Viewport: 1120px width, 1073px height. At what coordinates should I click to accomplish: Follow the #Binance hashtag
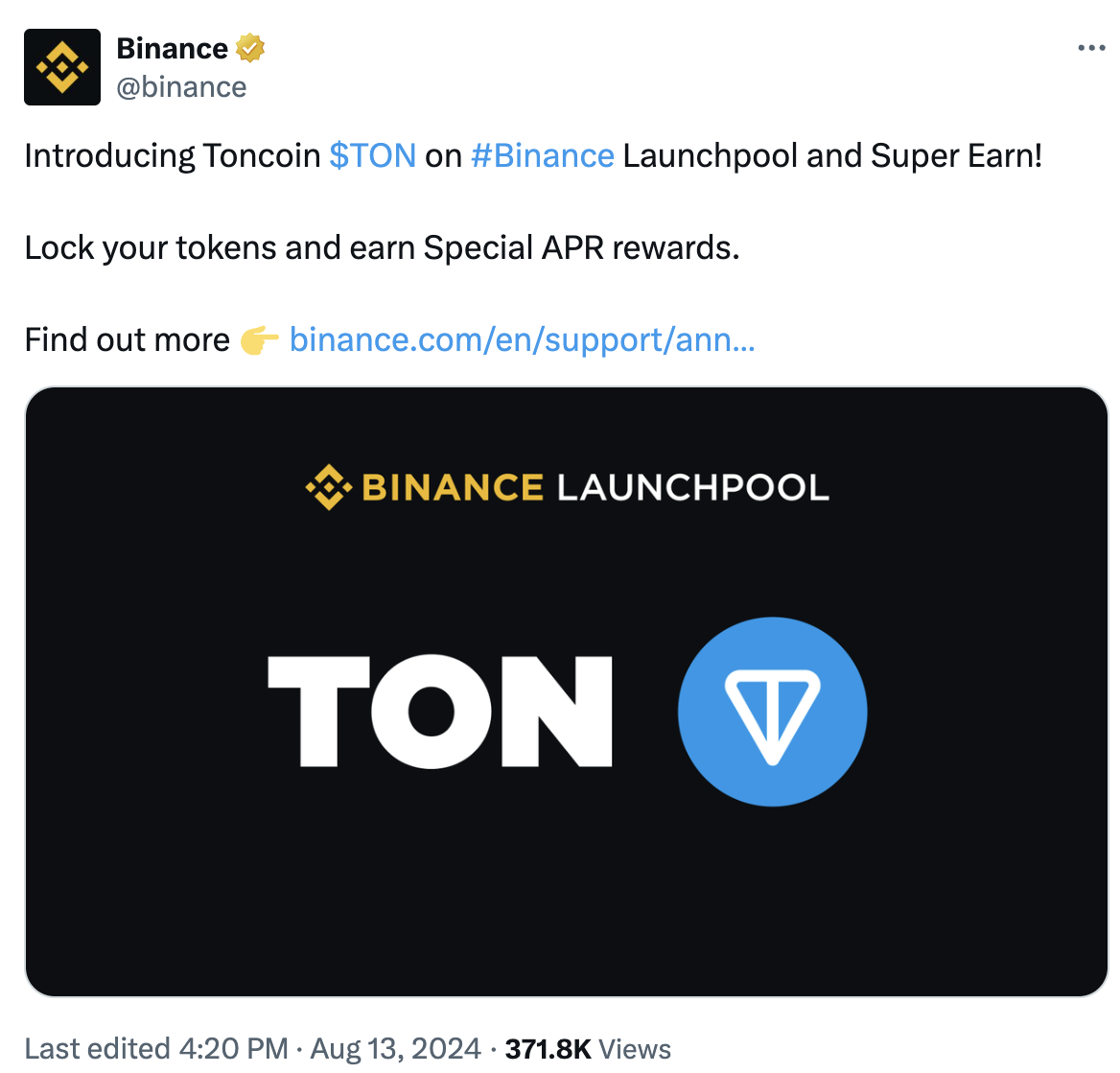pyautogui.click(x=542, y=155)
